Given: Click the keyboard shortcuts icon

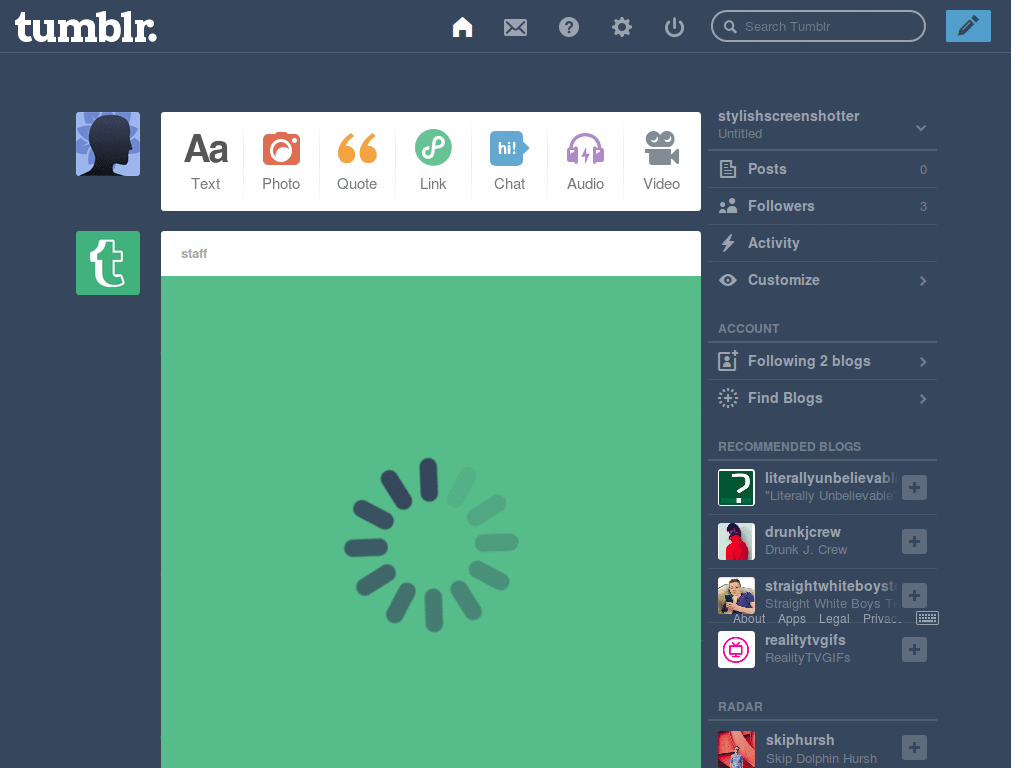Looking at the screenshot, I should (927, 618).
